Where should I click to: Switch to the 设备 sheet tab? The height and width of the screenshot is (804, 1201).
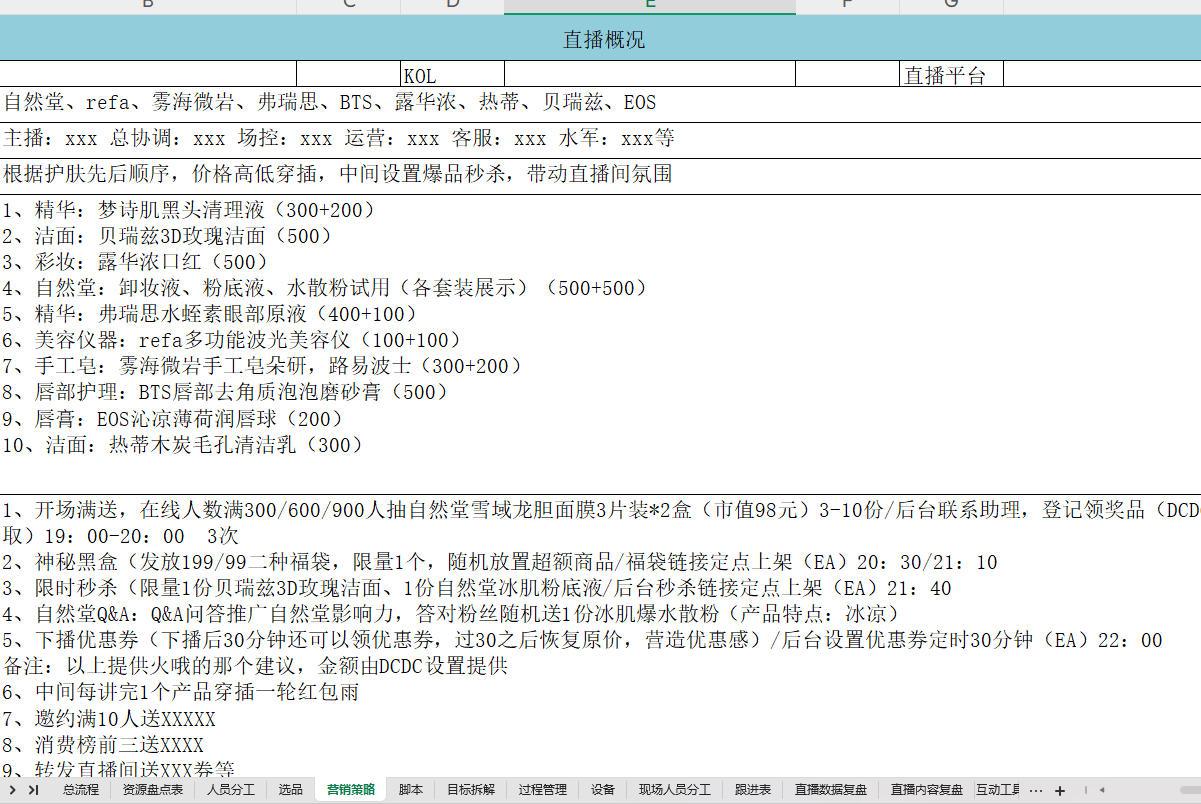tap(602, 790)
